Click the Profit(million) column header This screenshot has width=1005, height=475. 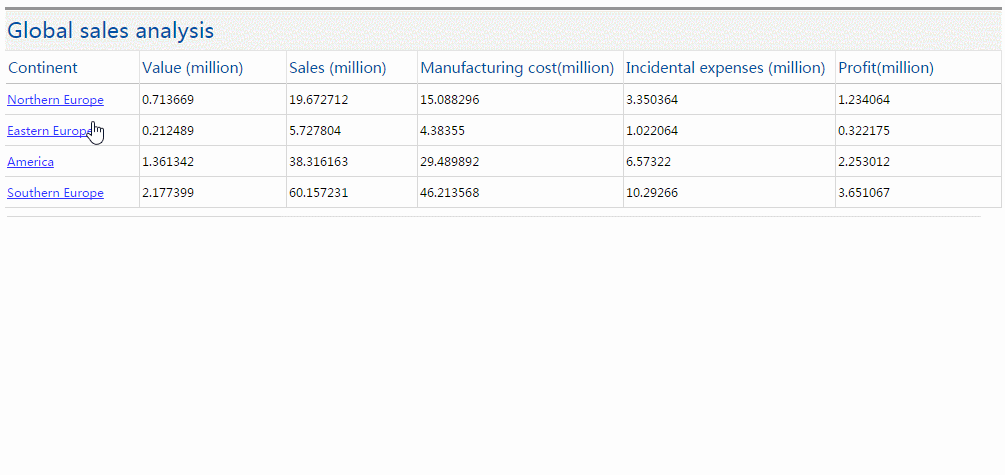886,67
